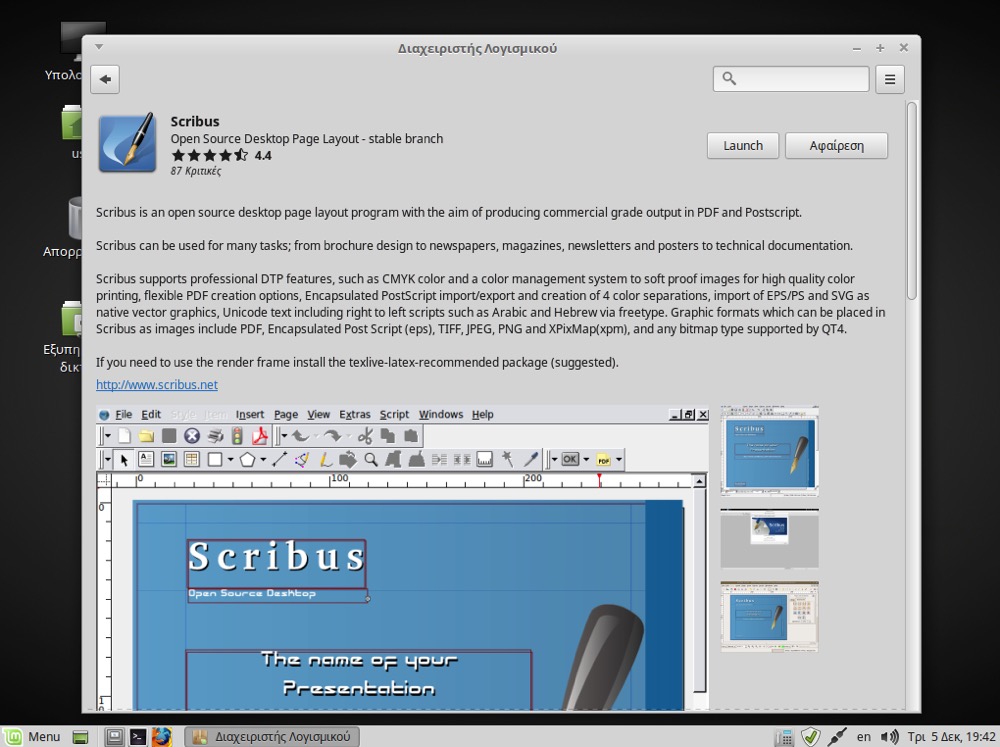Viewport: 1000px width, 747px height.
Task: Select the Trash icon on the desktop
Action: click(x=74, y=217)
